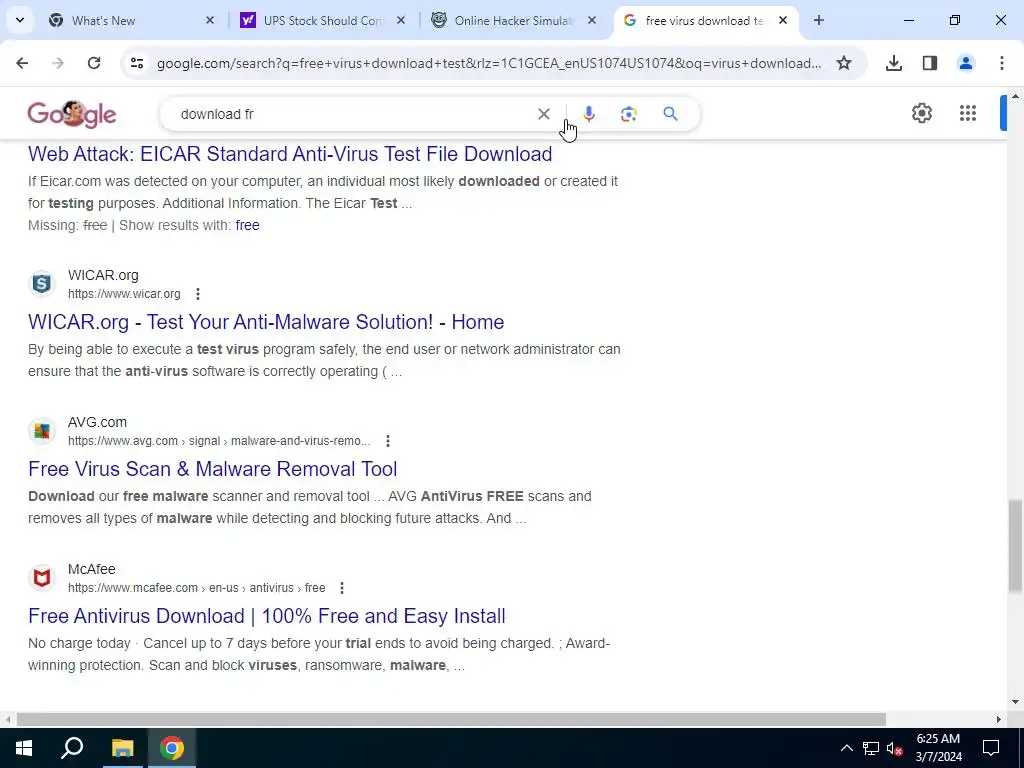Open site information icon in address bar
Viewport: 1024px width, 768px height.
point(136,63)
